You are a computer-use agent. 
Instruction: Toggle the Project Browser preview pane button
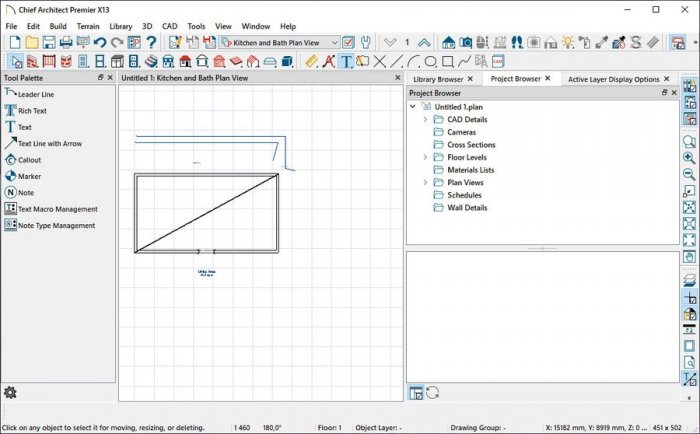[415, 392]
